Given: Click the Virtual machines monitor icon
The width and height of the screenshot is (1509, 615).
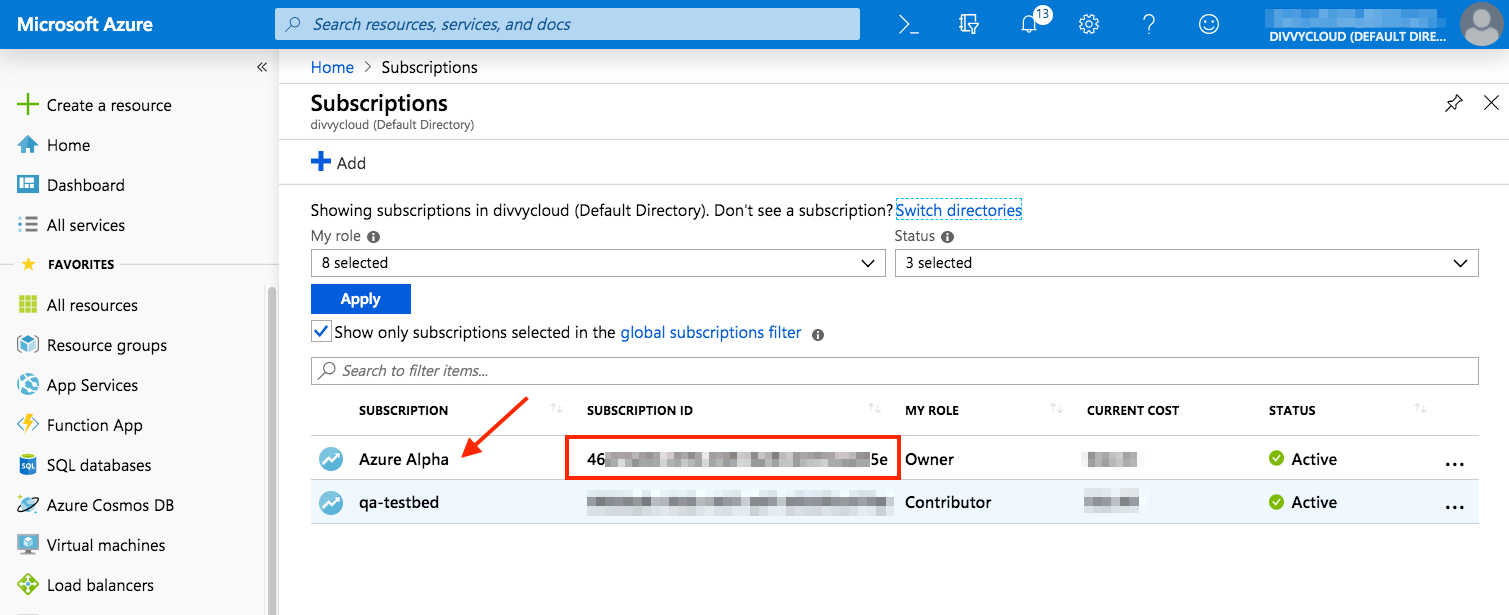Looking at the screenshot, I should coord(28,545).
